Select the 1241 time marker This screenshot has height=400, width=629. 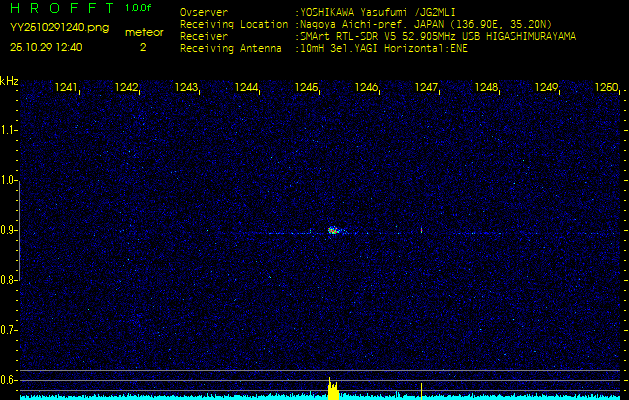pos(67,88)
